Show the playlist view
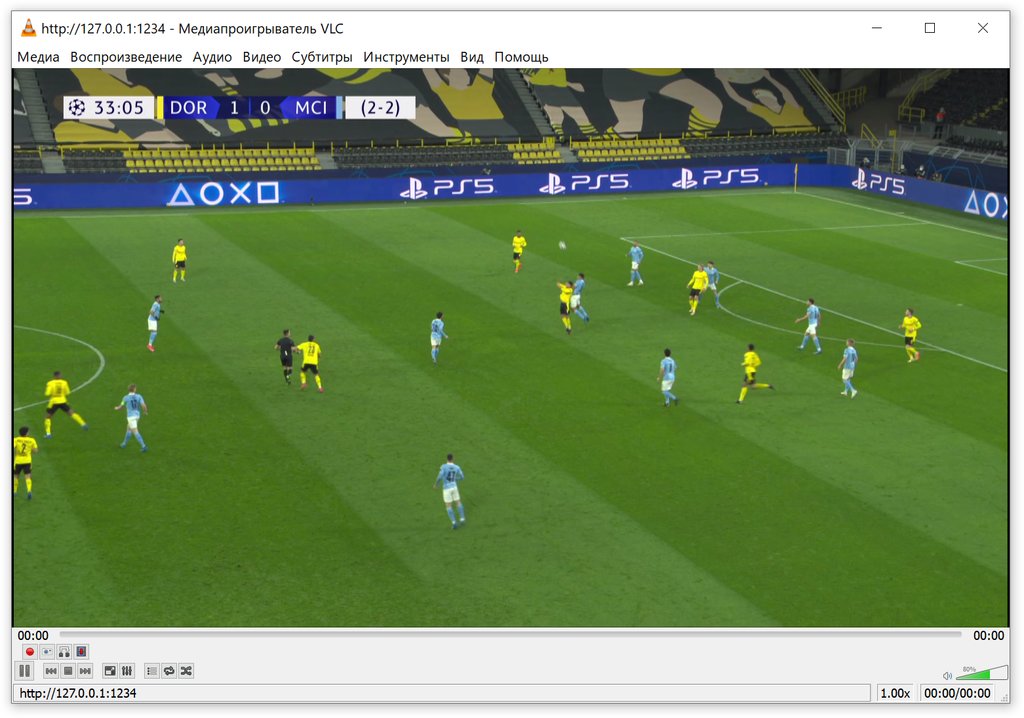Image resolution: width=1024 pixels, height=718 pixels. 152,671
